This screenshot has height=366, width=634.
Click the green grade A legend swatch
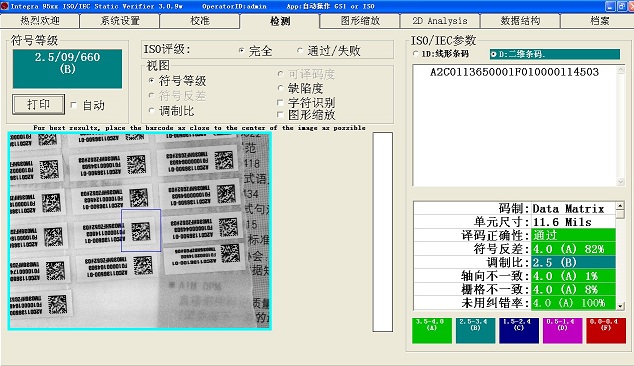(431, 330)
